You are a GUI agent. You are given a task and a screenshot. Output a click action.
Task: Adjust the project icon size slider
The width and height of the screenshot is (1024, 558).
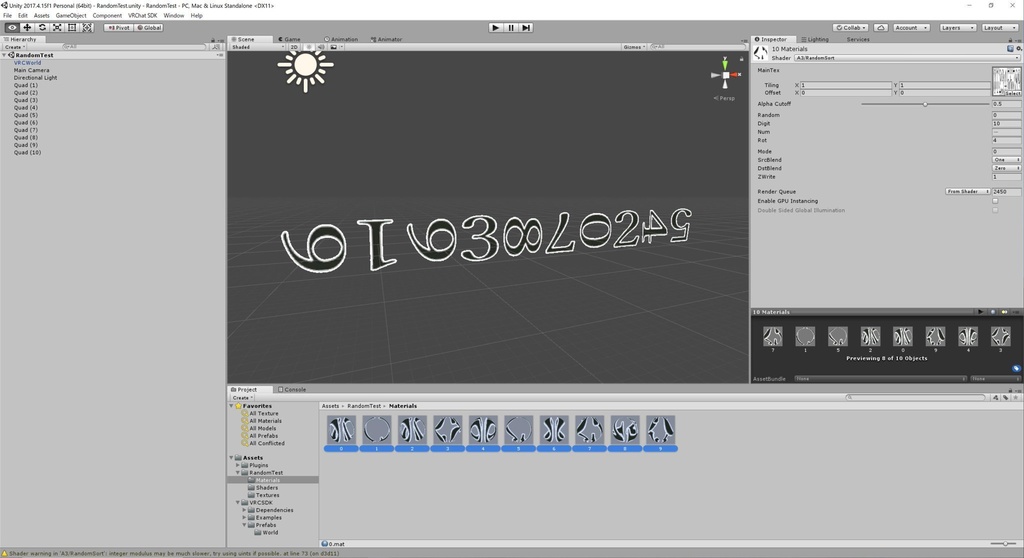tap(1004, 544)
